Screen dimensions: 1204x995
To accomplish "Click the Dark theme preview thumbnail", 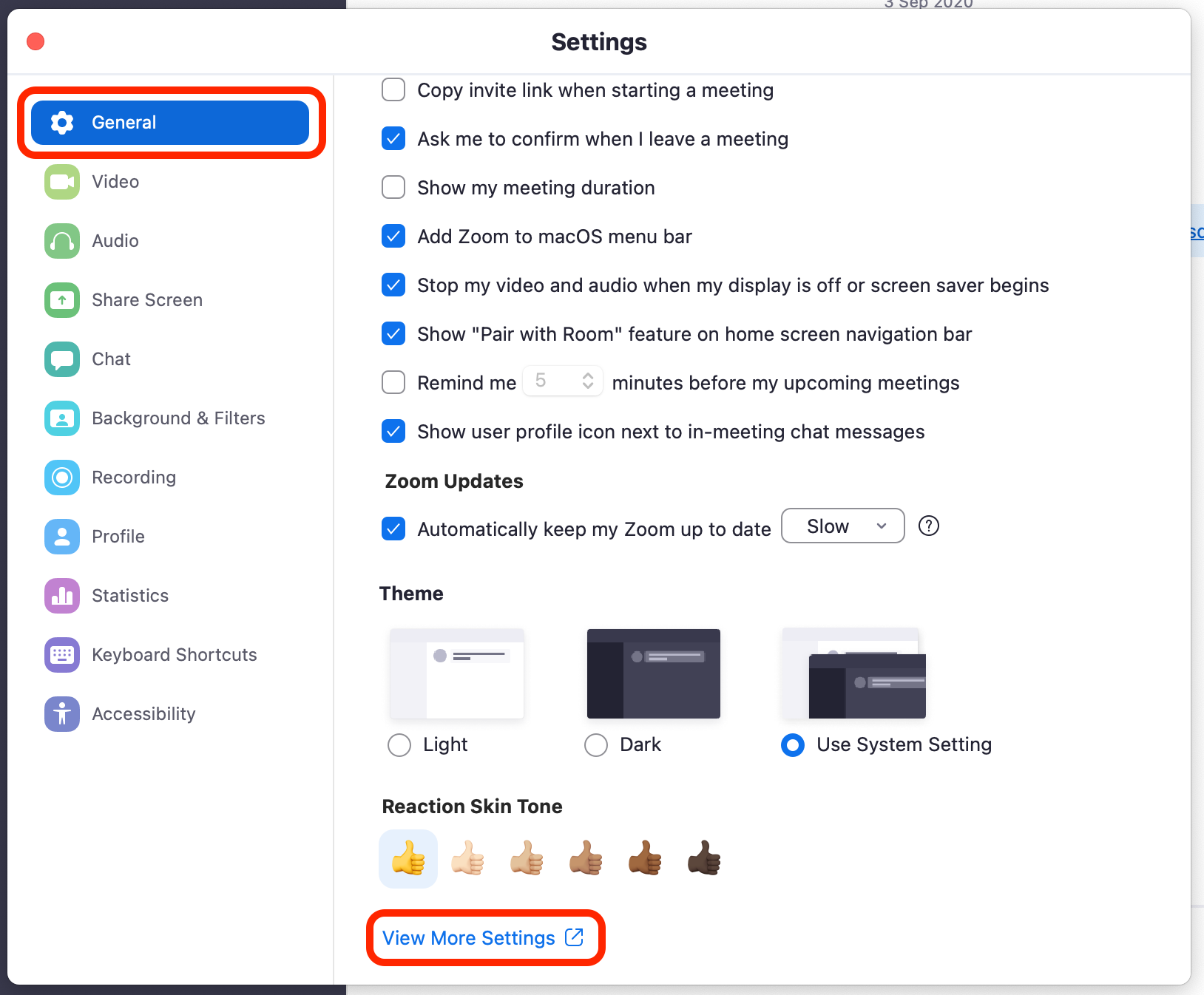I will [654, 673].
